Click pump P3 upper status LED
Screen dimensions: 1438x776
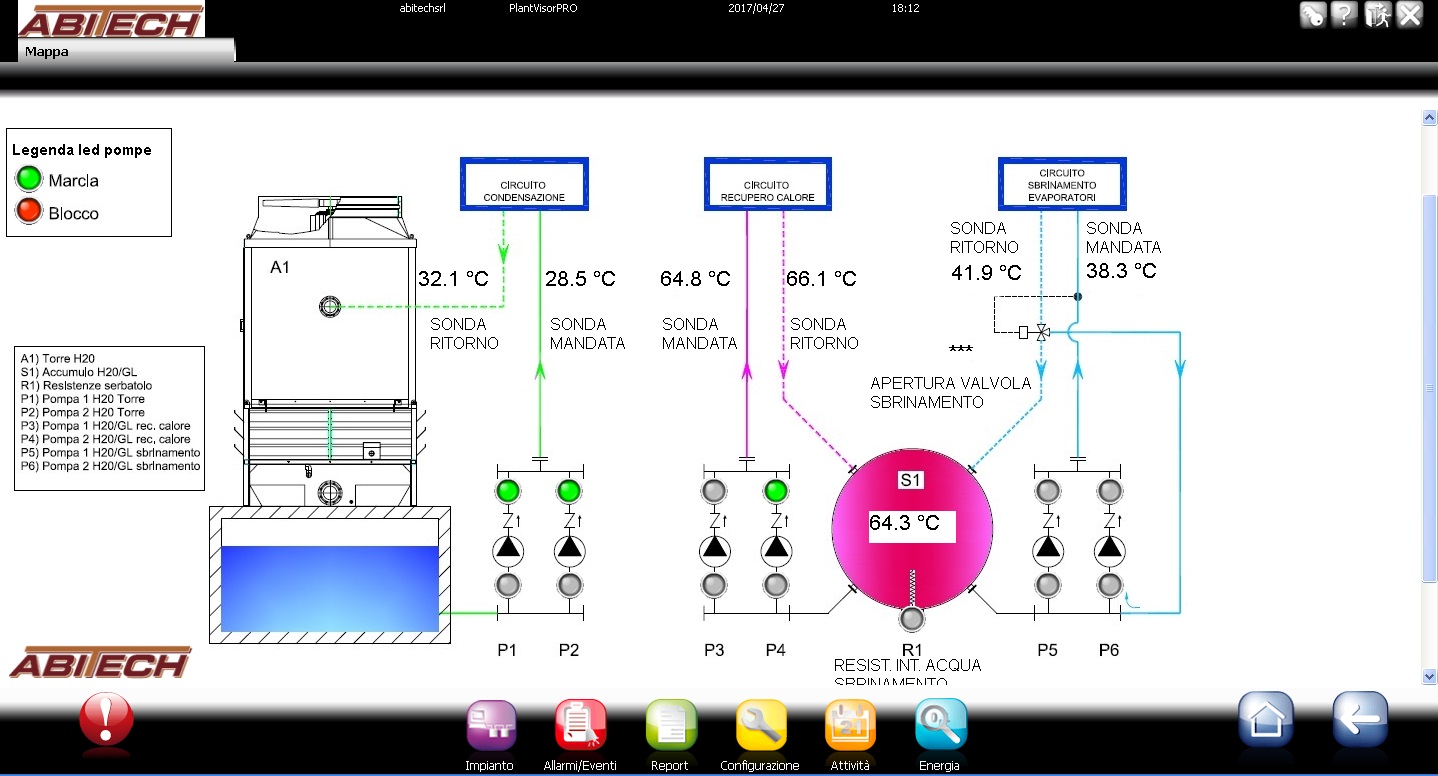pyautogui.click(x=714, y=491)
